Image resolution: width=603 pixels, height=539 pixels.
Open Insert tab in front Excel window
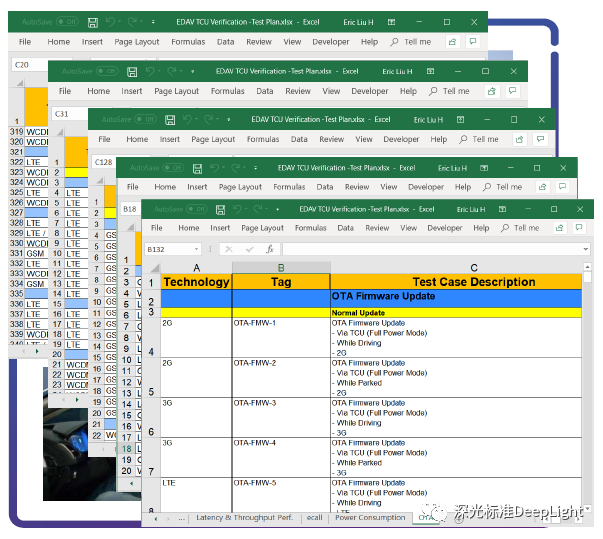tap(220, 228)
